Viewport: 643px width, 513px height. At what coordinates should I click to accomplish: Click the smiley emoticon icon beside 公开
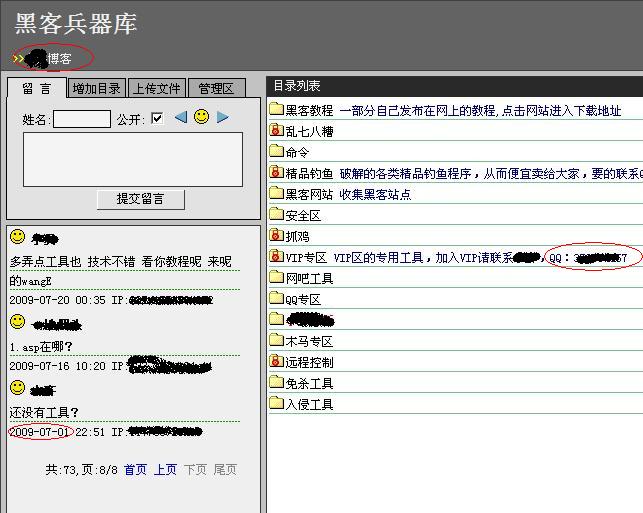tap(201, 117)
